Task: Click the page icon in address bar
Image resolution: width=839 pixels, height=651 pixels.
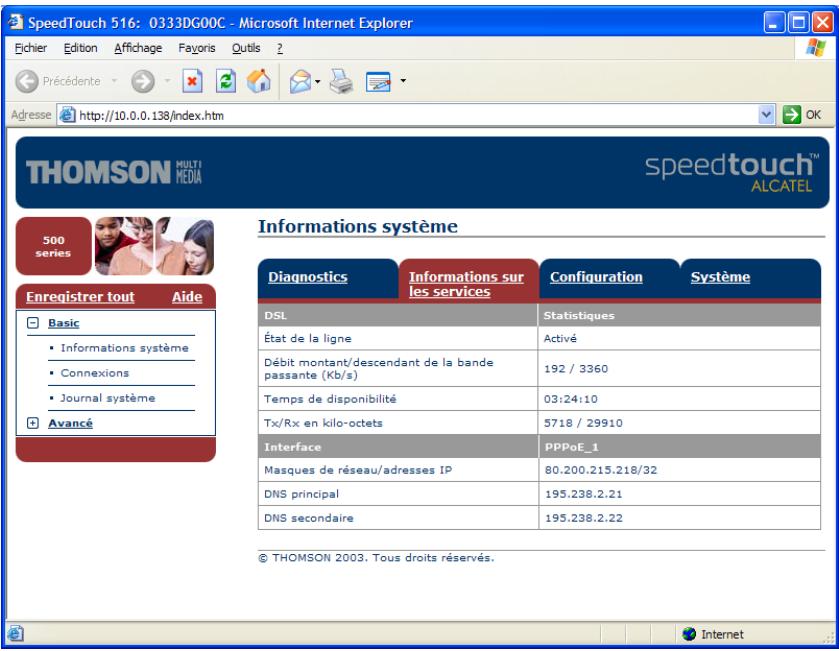Action: (67, 115)
